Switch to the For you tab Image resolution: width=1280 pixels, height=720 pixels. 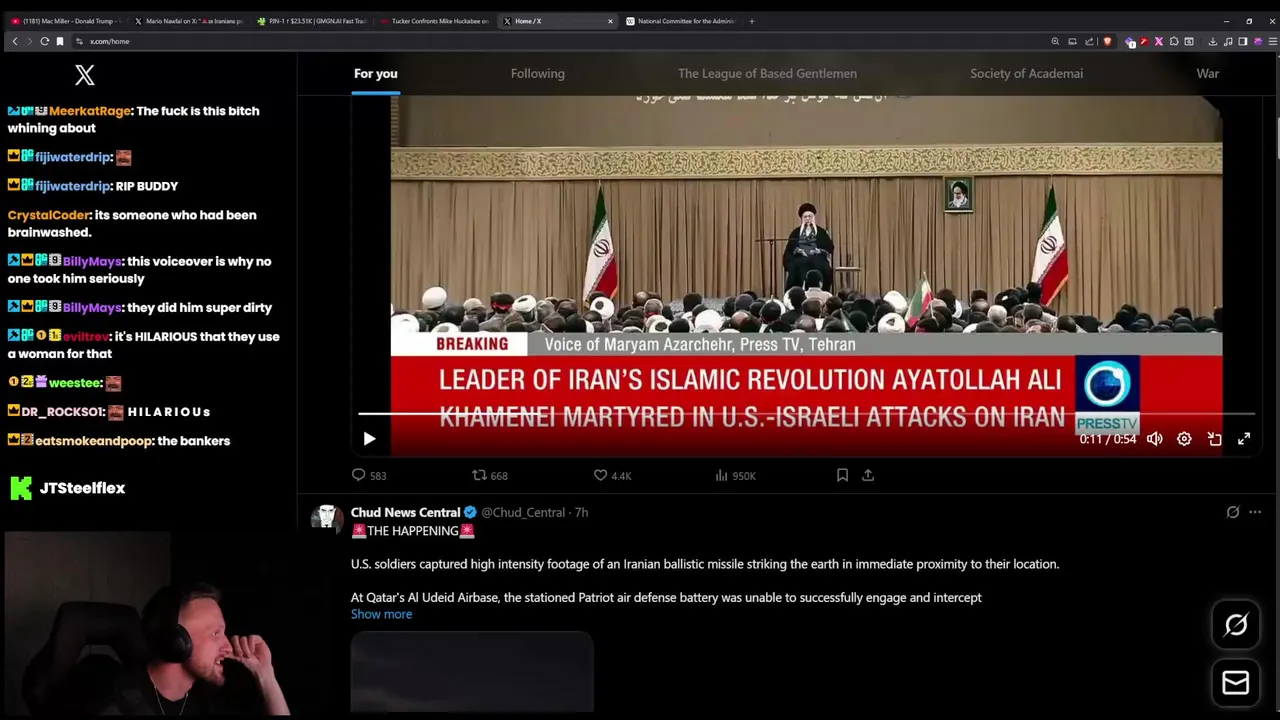click(375, 73)
